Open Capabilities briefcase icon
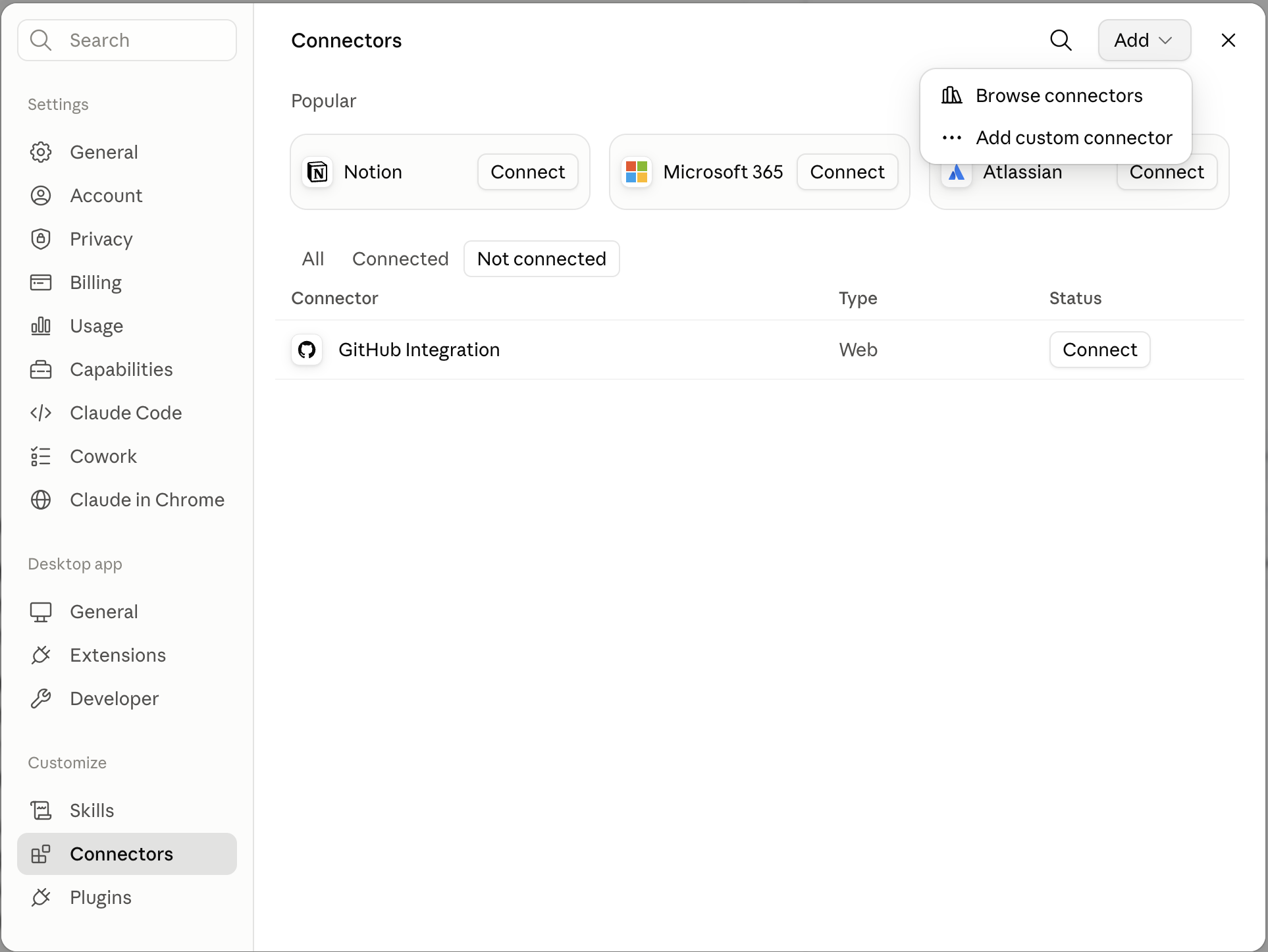Screen dimensions: 1268x952 click(41, 369)
